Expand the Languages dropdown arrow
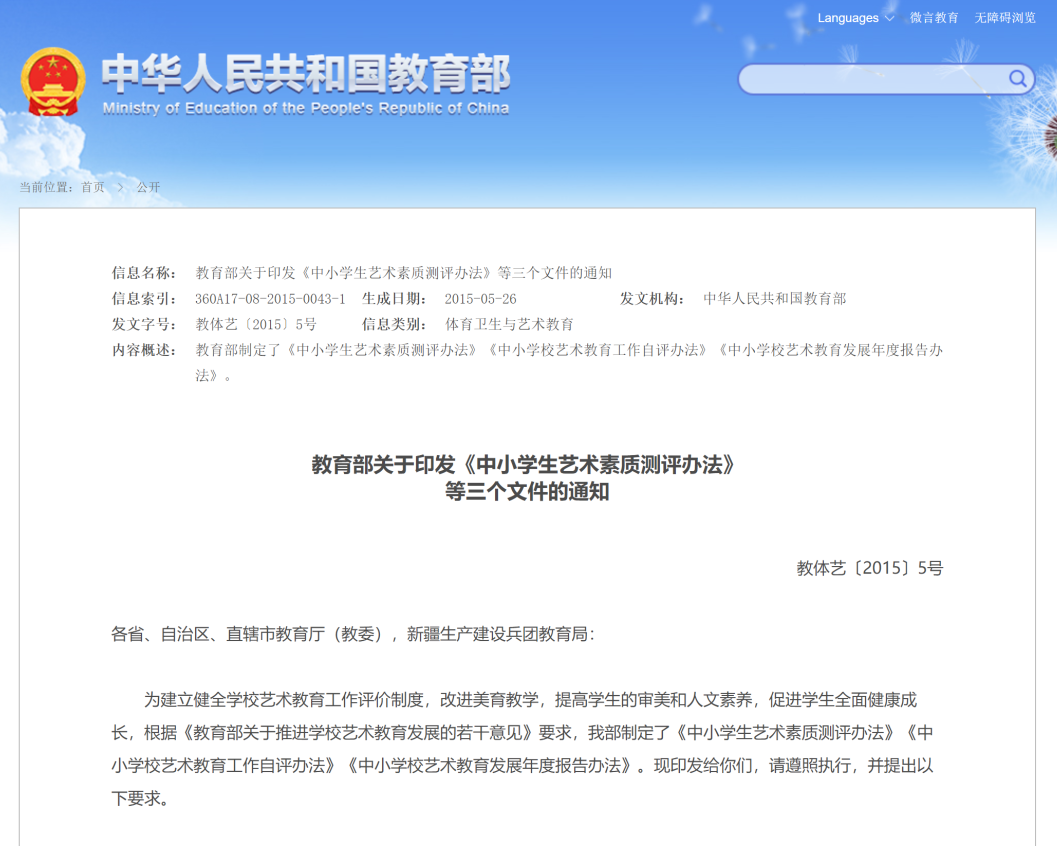This screenshot has height=846, width=1057. tap(889, 18)
